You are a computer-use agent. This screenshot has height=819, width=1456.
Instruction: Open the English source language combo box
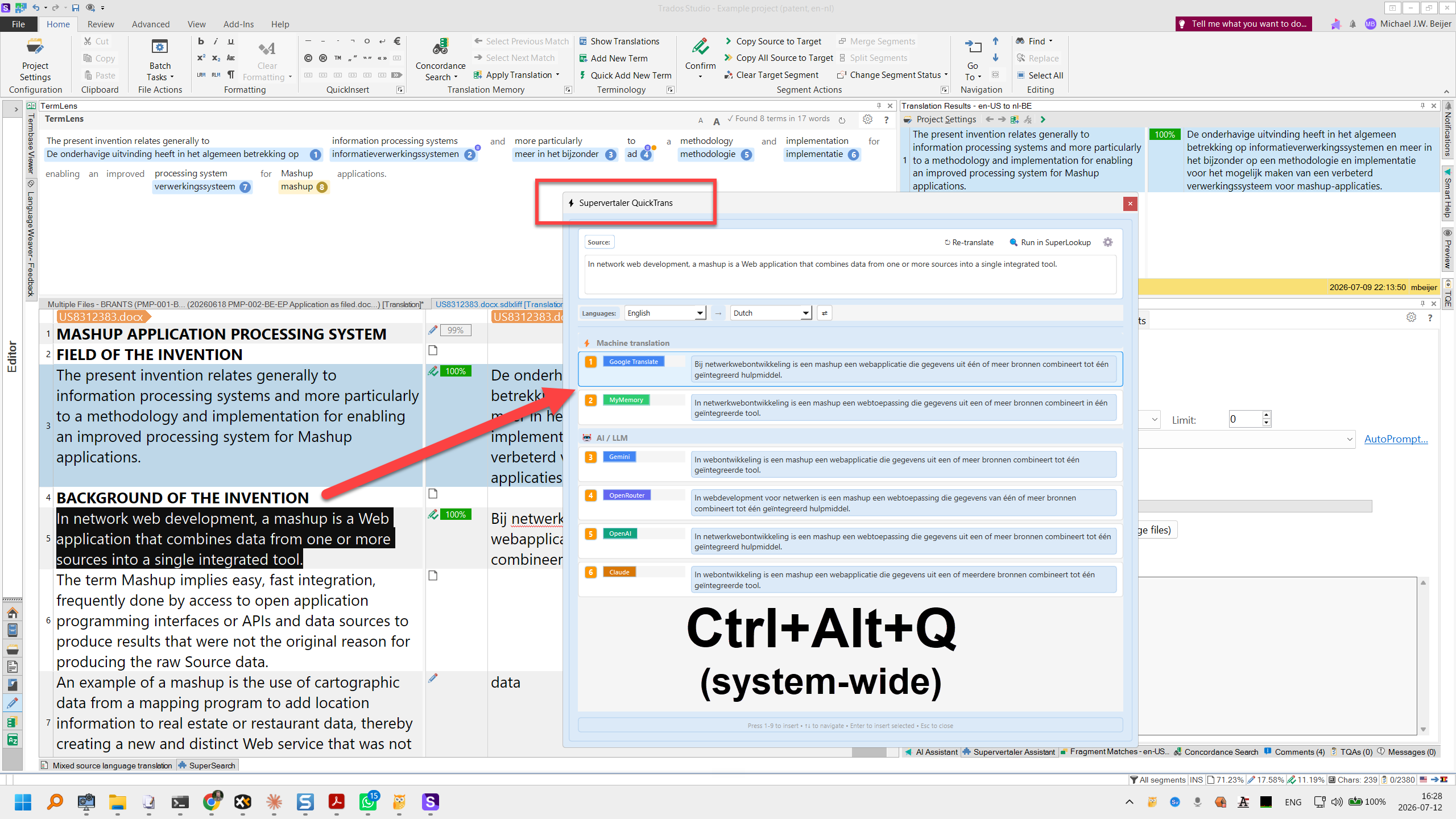[665, 313]
